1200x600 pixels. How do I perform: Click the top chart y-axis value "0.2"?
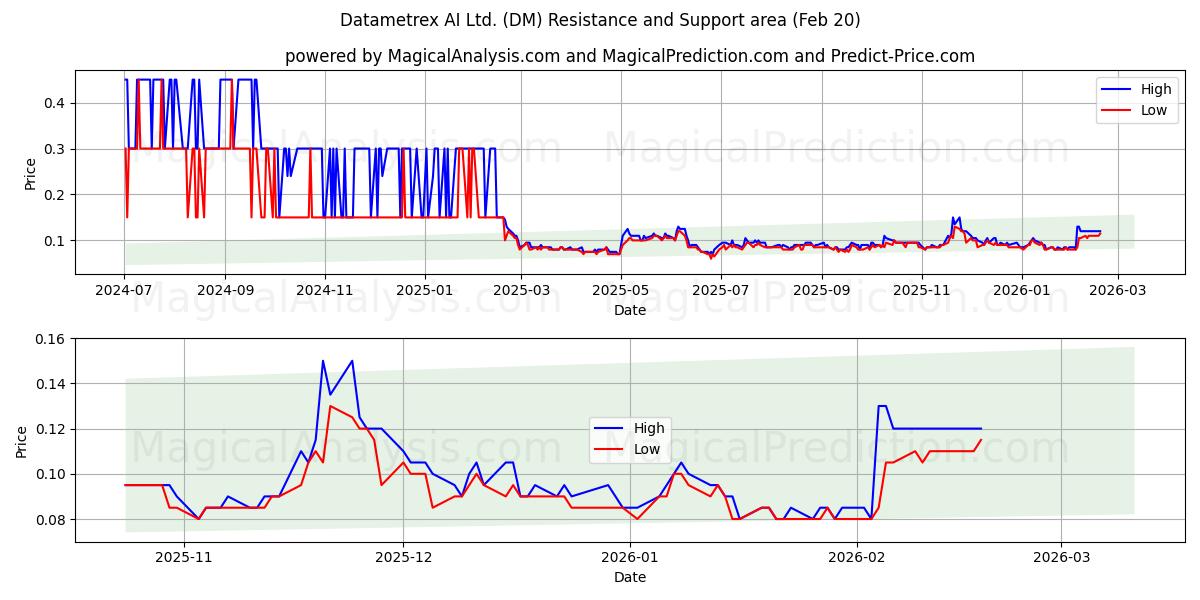56,195
